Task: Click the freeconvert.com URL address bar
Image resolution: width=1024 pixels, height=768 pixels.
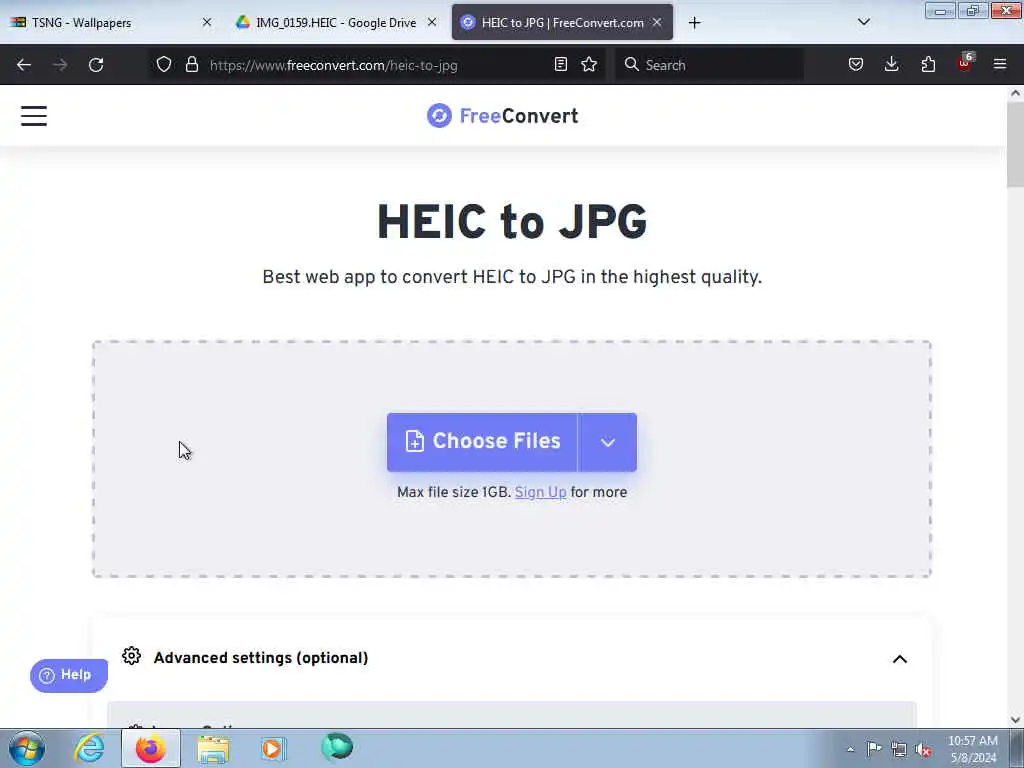Action: point(376,65)
